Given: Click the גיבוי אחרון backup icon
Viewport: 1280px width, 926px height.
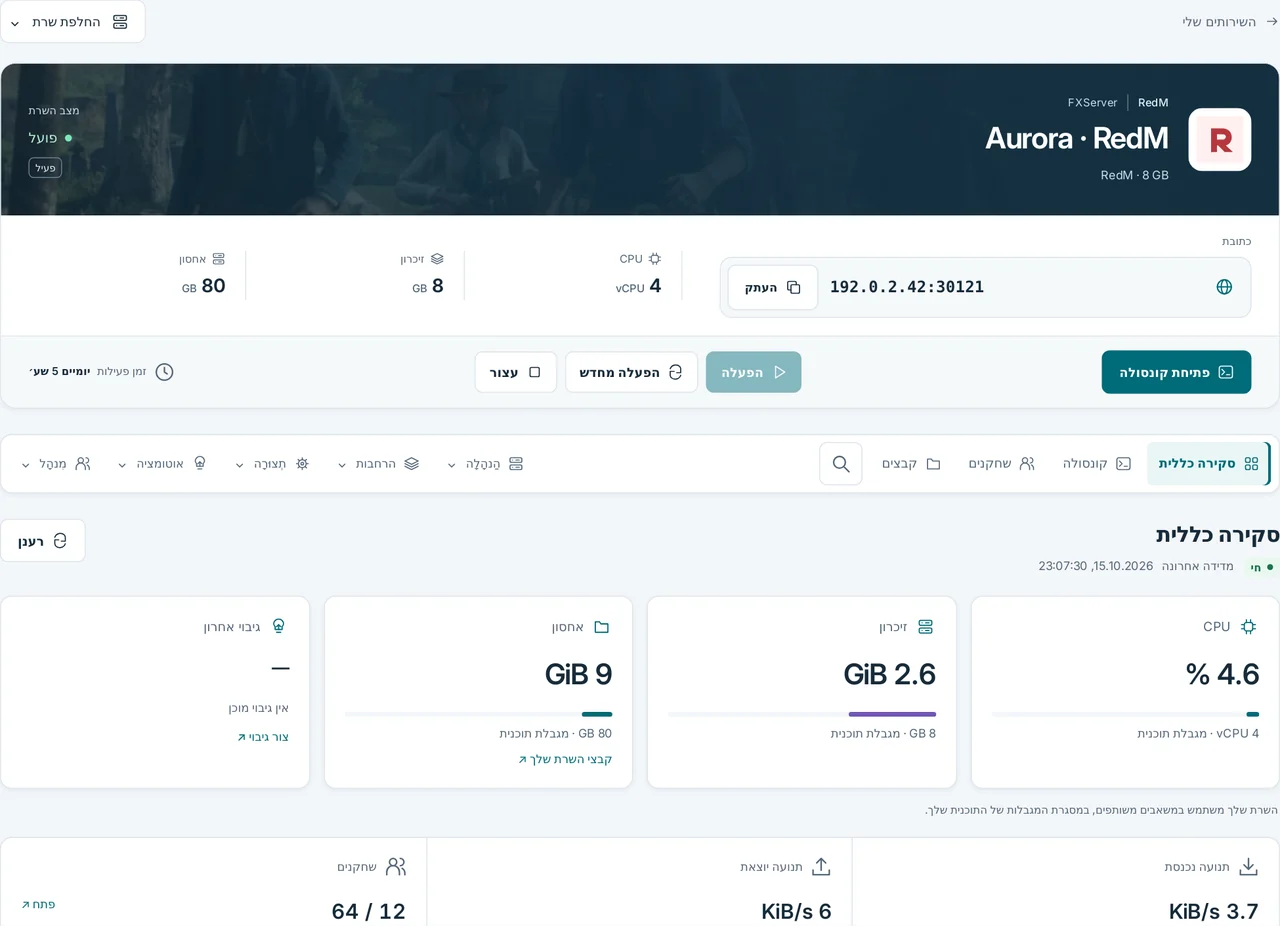Looking at the screenshot, I should point(279,627).
